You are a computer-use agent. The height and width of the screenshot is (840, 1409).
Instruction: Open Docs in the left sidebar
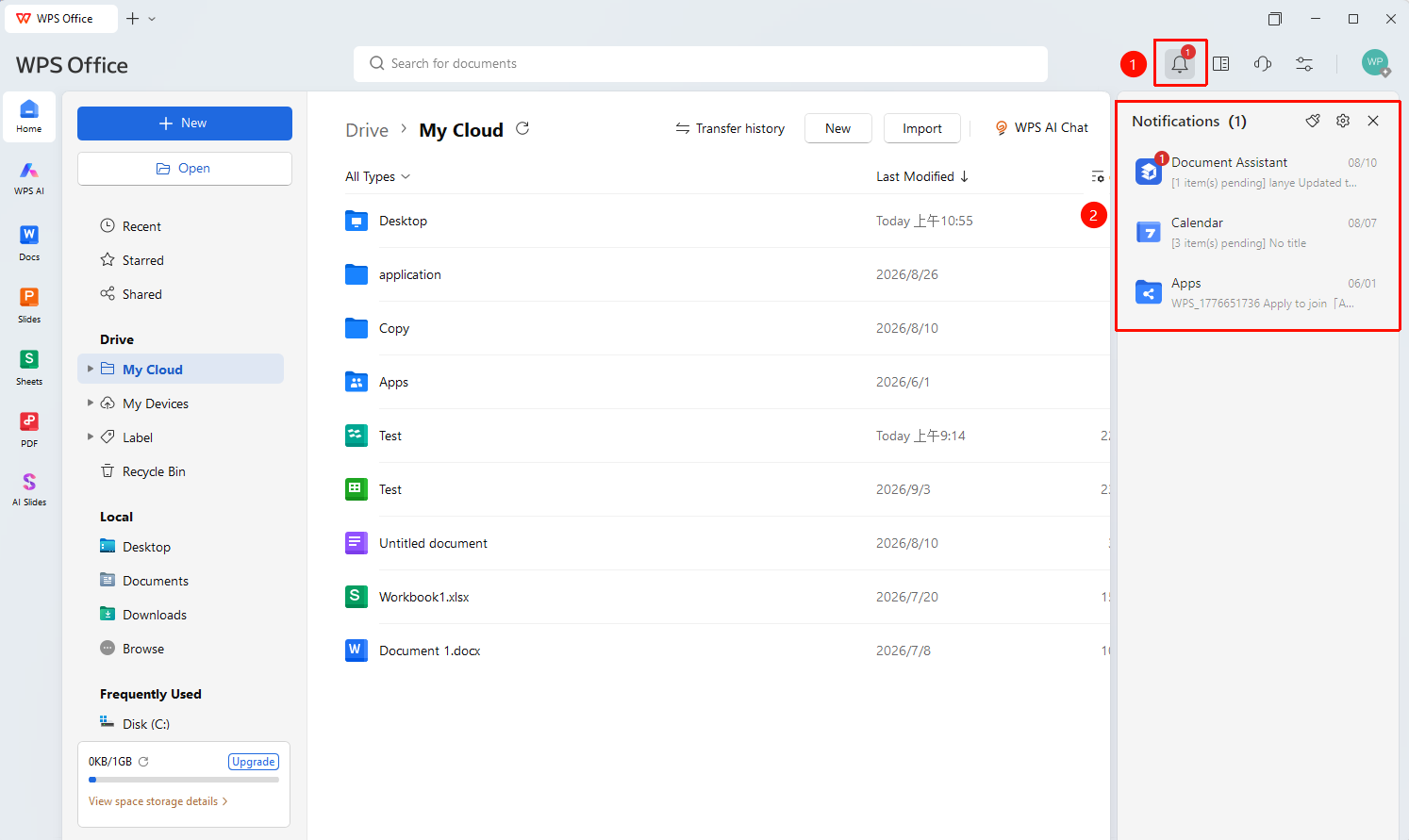pyautogui.click(x=29, y=243)
